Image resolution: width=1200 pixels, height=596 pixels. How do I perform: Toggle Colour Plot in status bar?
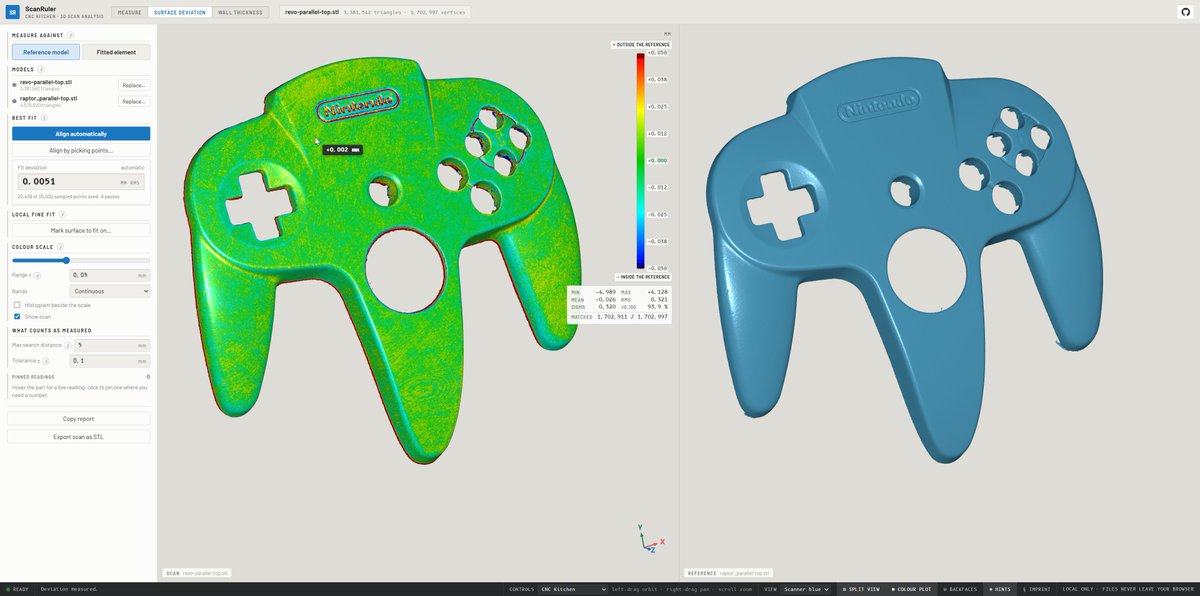911,589
